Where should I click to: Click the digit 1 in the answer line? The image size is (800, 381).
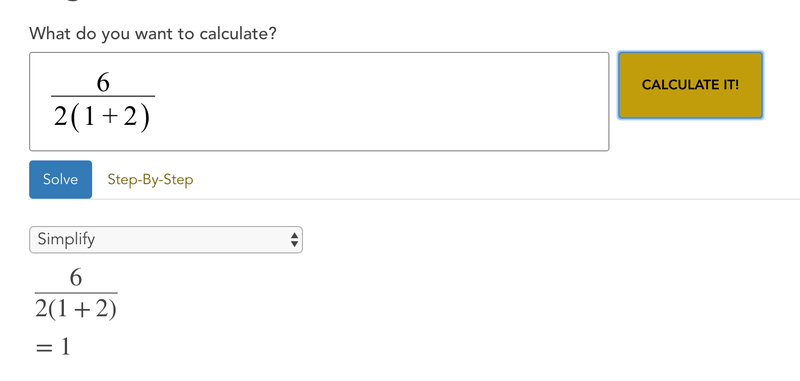pyautogui.click(x=65, y=347)
